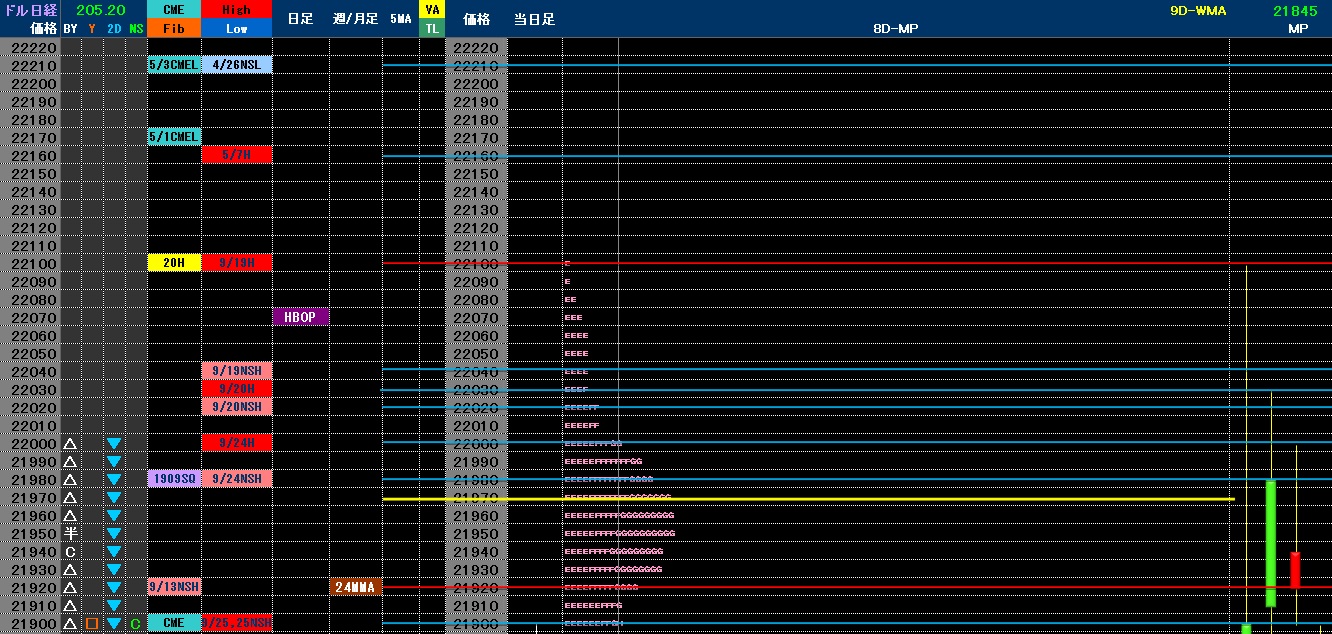Select the 9D-WMA header label
The height and width of the screenshot is (634, 1332).
click(1197, 10)
